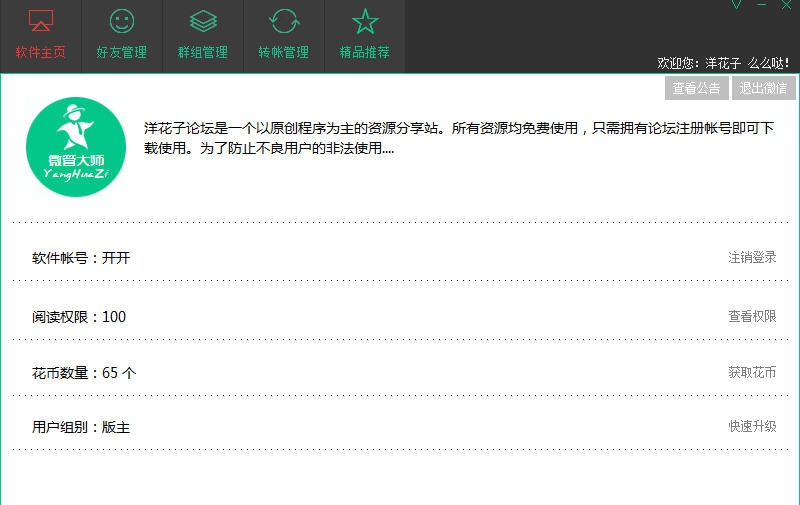Select the 用户组别：版主 text
This screenshot has height=505, width=800.
[81, 427]
